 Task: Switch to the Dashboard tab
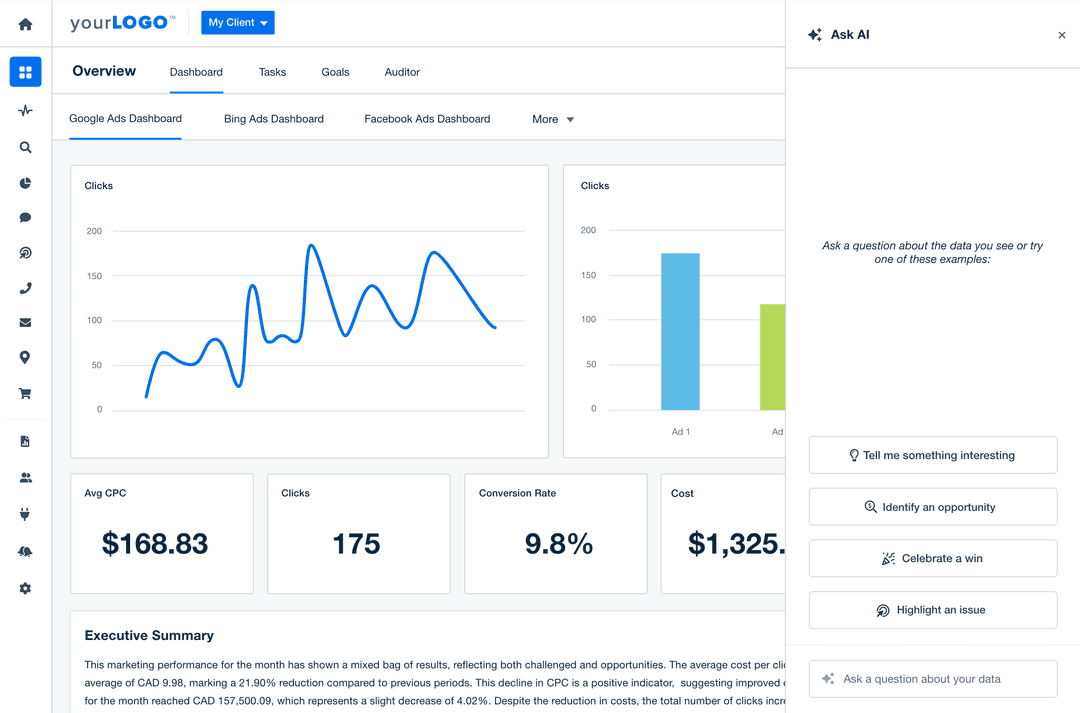[196, 72]
